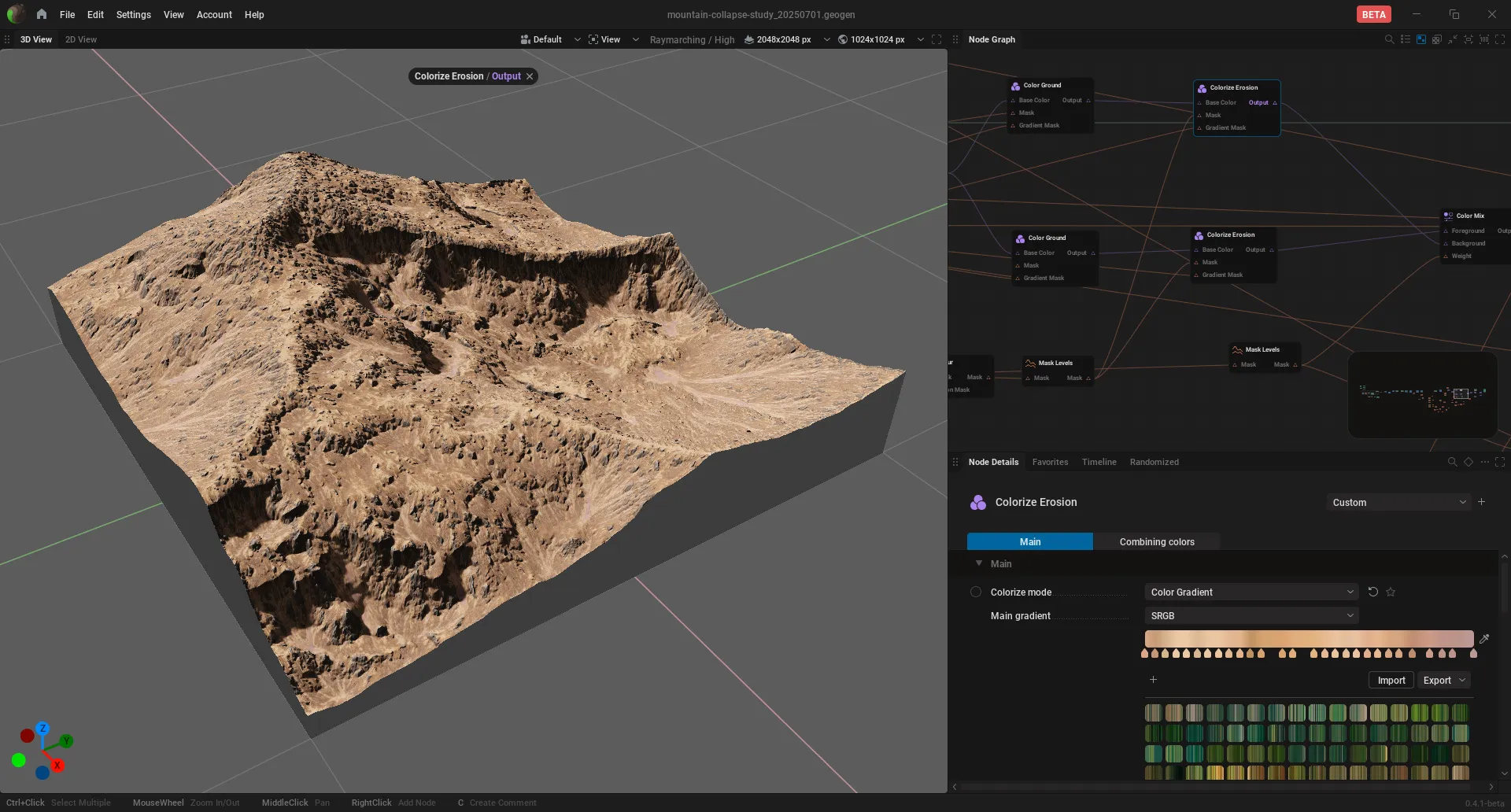This screenshot has height=812, width=1511.
Task: Reset graph zoom to 100 percent
Action: [x=1484, y=39]
